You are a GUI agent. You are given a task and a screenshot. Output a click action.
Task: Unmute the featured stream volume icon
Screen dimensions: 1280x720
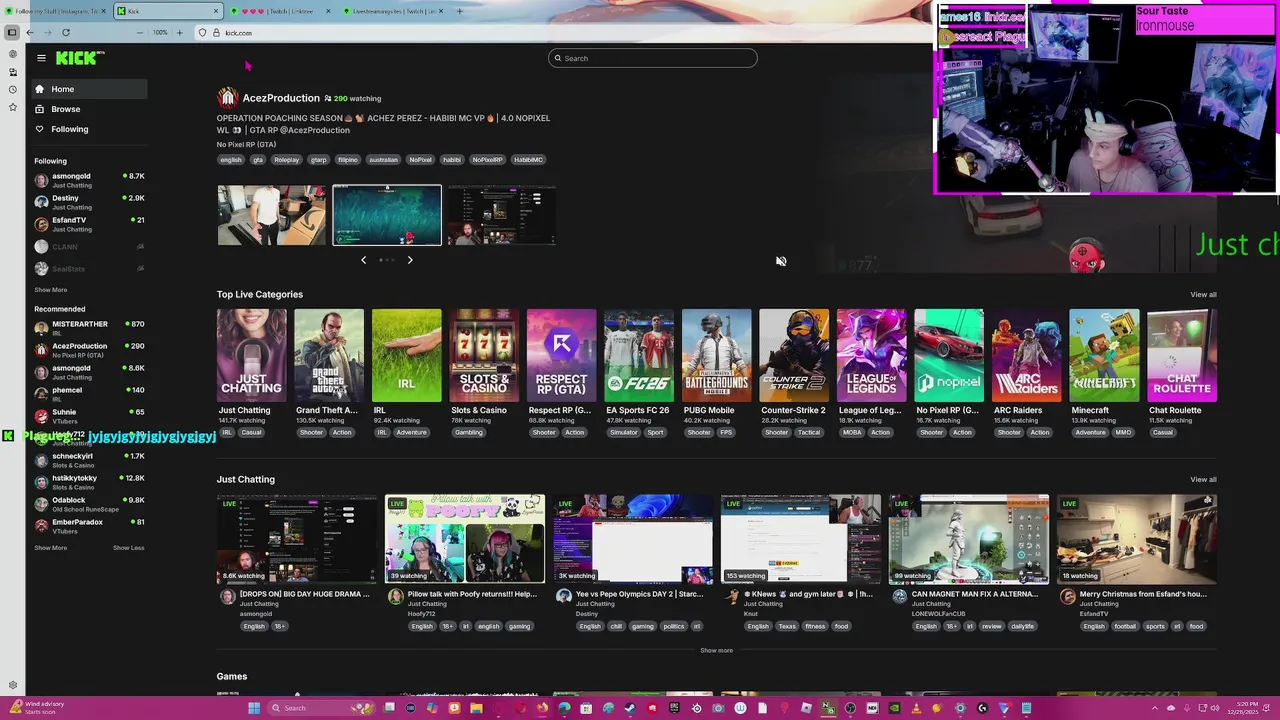[x=781, y=261]
